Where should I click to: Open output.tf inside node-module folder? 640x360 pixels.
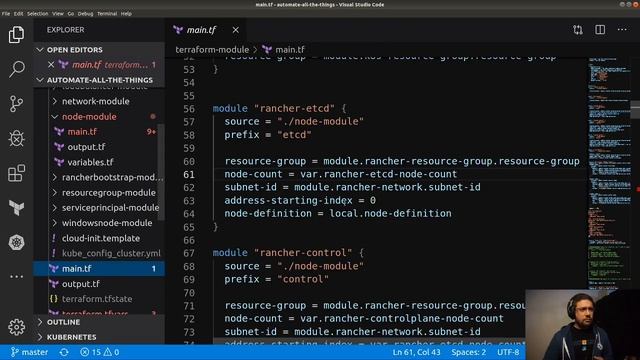click(86, 147)
